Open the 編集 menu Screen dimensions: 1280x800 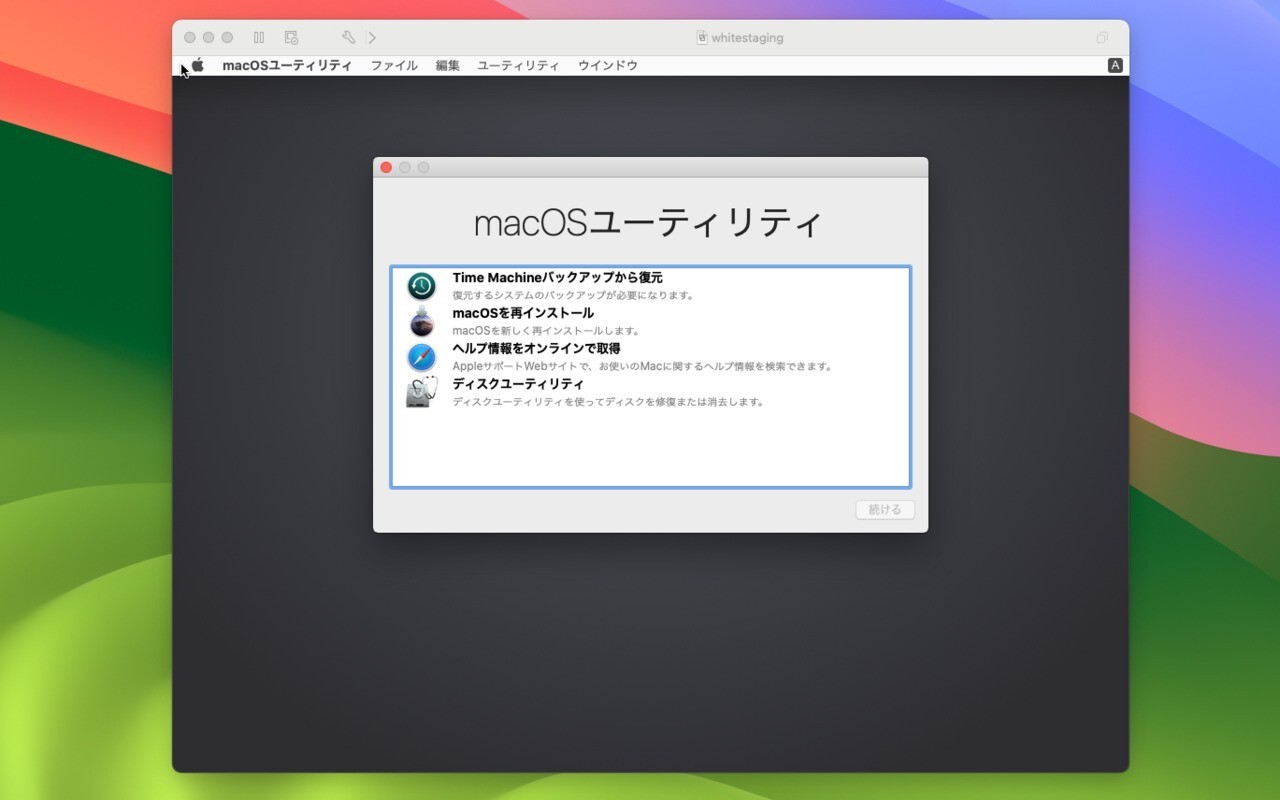coord(446,65)
